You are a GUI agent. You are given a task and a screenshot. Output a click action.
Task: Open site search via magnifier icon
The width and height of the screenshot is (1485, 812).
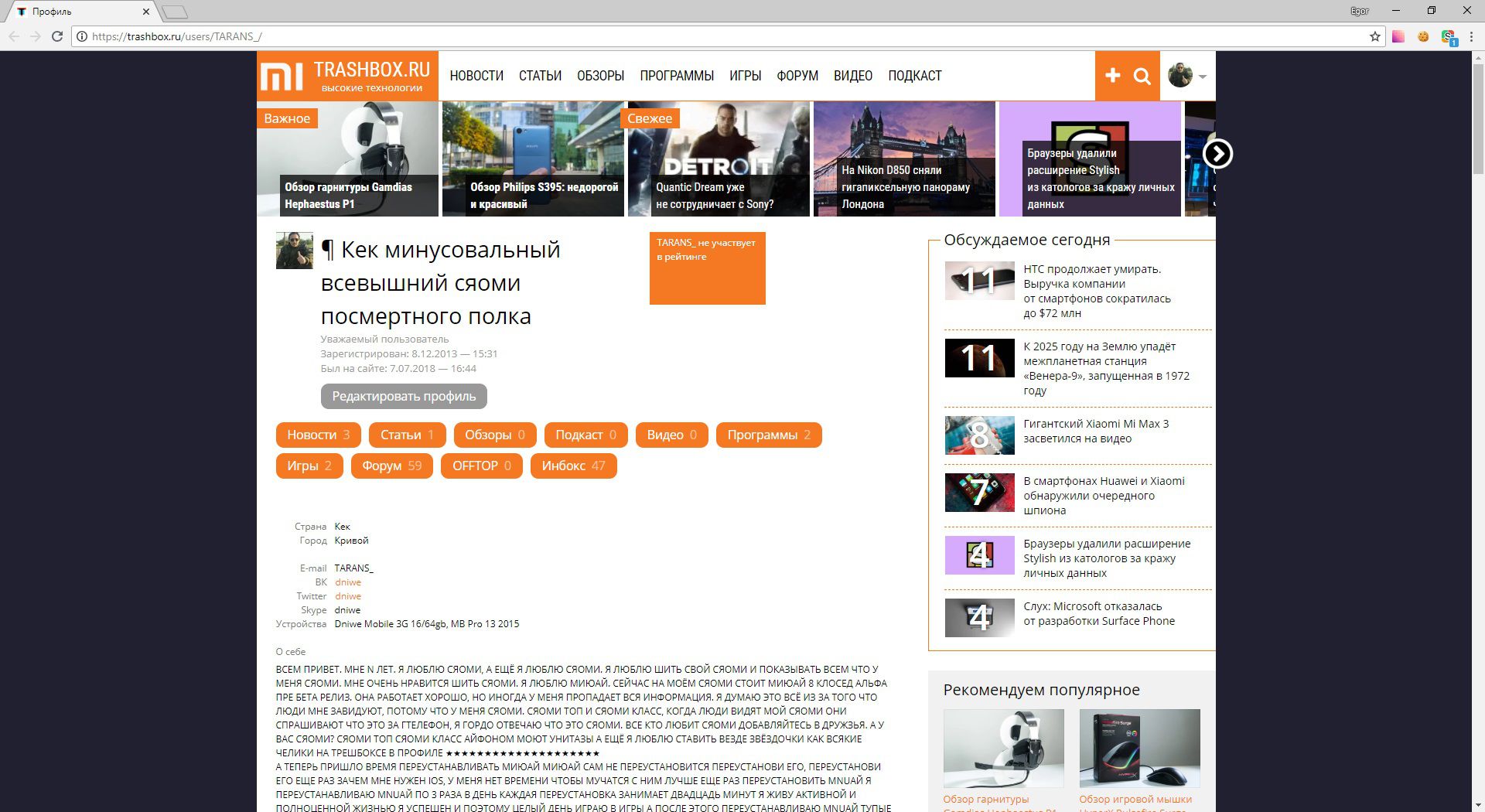(1142, 76)
